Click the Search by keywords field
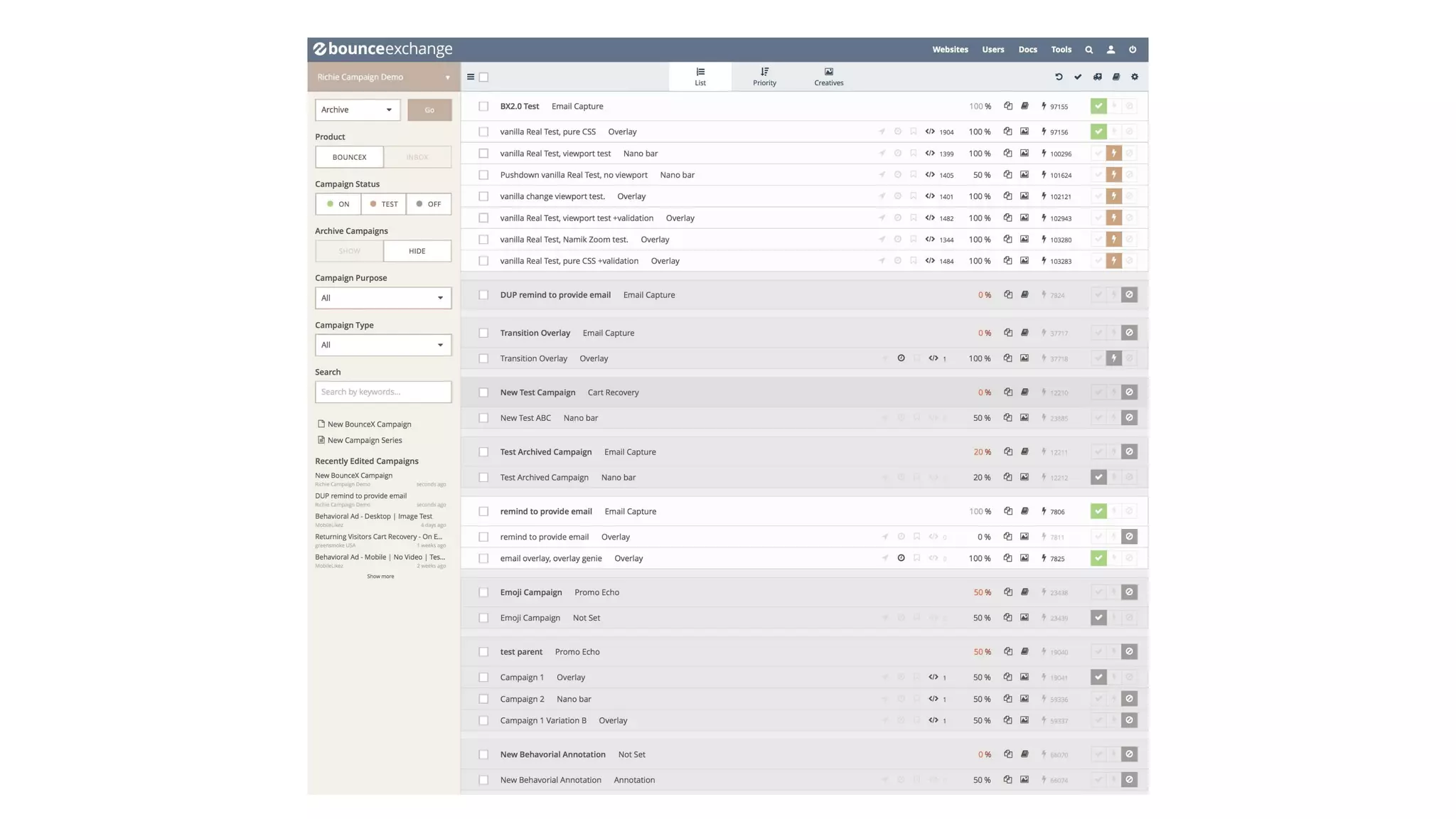 [382, 392]
